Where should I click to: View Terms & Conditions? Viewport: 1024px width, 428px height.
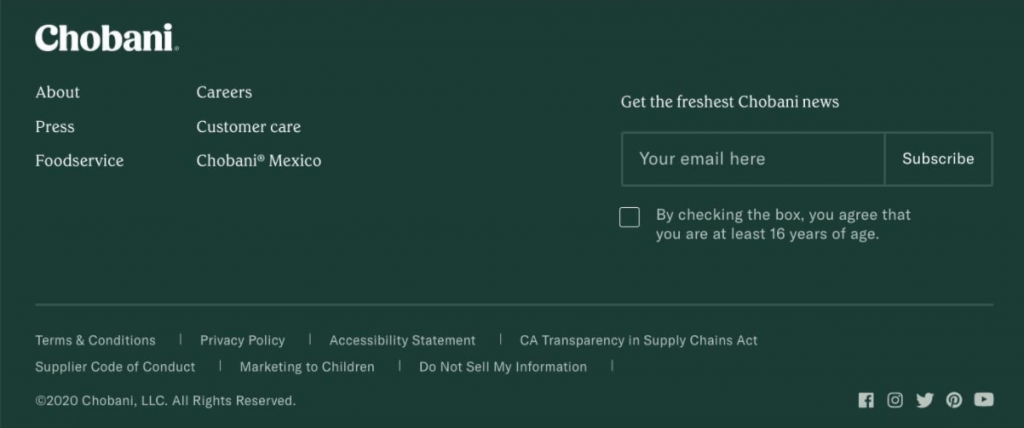95,340
